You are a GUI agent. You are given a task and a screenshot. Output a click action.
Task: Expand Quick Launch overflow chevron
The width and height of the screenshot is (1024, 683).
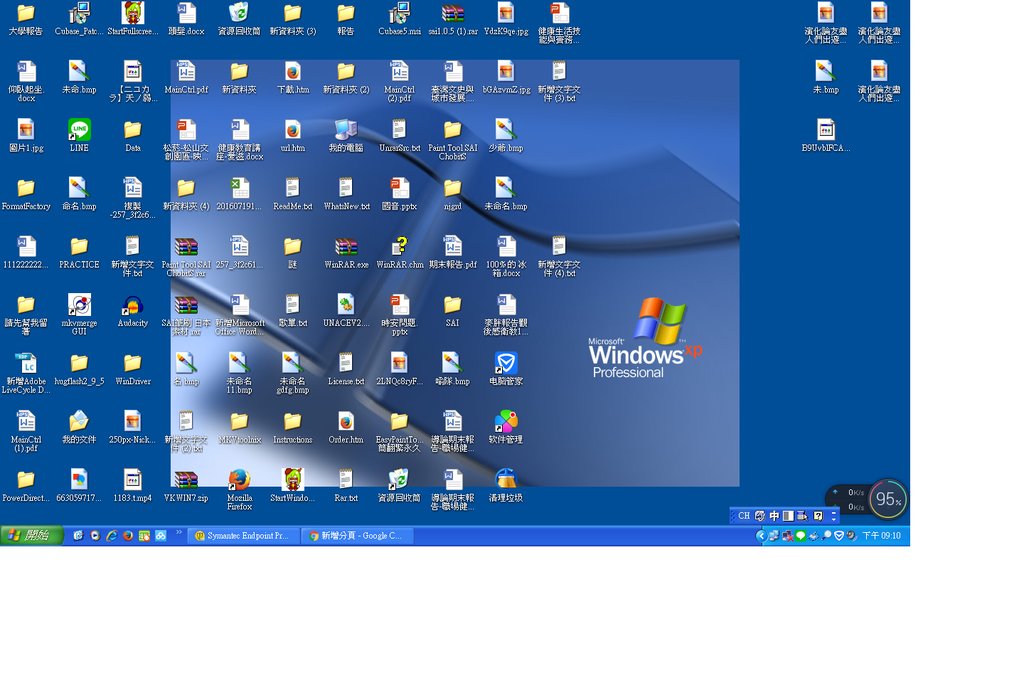tap(178, 533)
